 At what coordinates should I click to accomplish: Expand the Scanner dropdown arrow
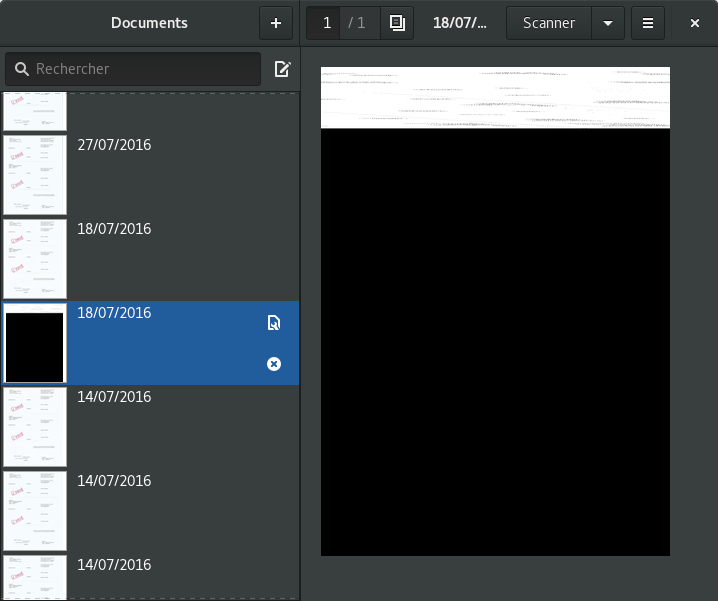pos(608,23)
